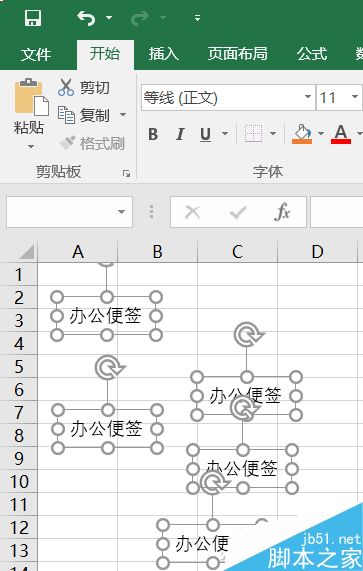
Task: Click the Paste clipboard icon
Action: [31, 98]
